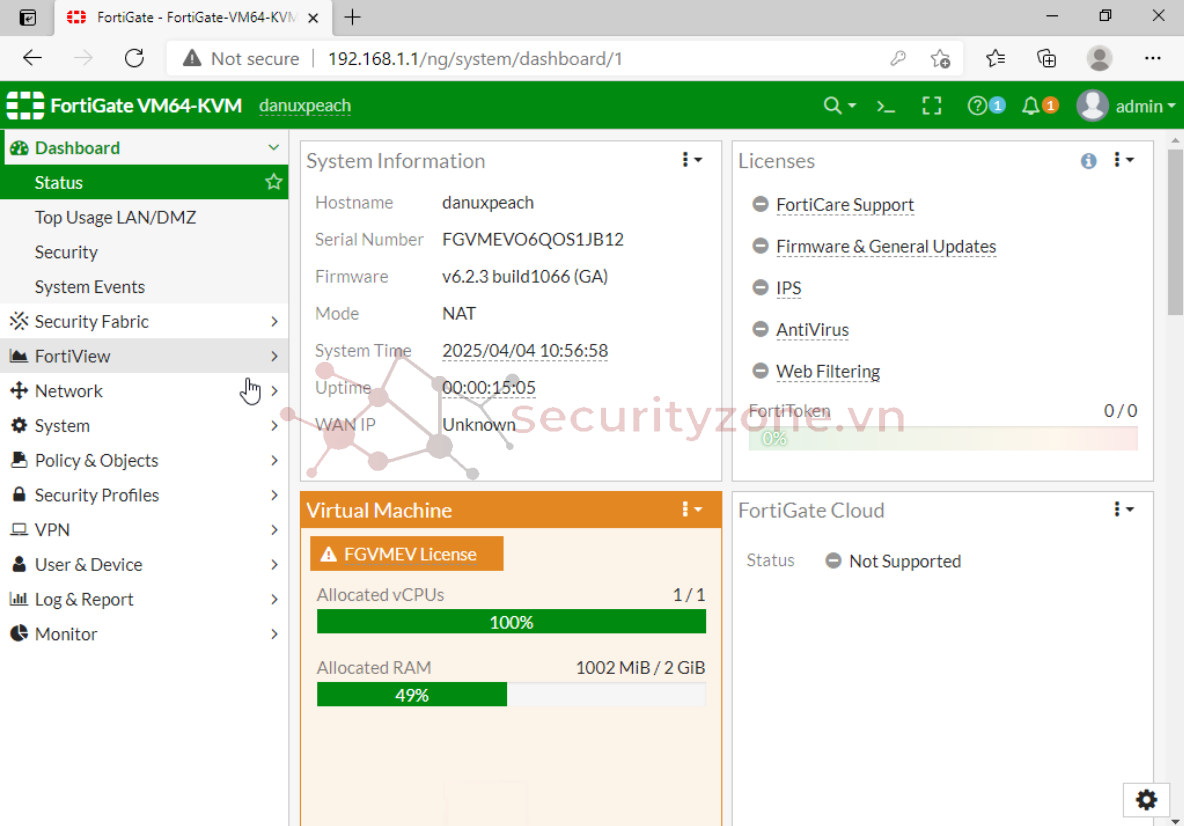Viewport: 1184px width, 826px height.
Task: Open the System Events dashboard
Action: tap(90, 287)
